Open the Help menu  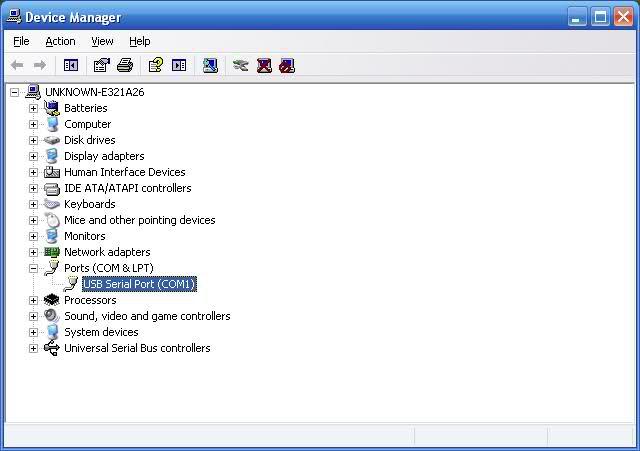140,41
